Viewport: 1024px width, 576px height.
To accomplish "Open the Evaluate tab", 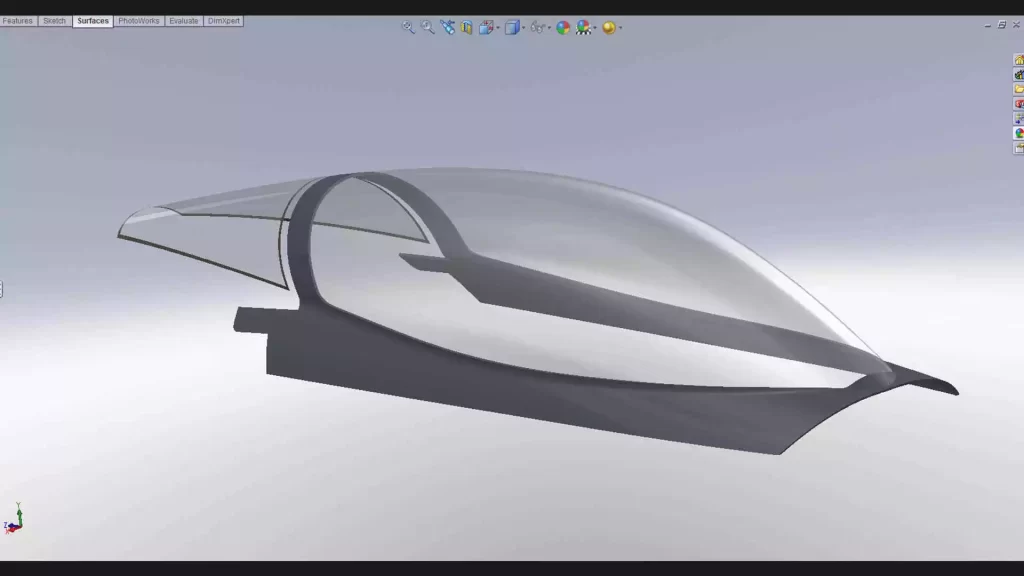I will click(x=183, y=21).
